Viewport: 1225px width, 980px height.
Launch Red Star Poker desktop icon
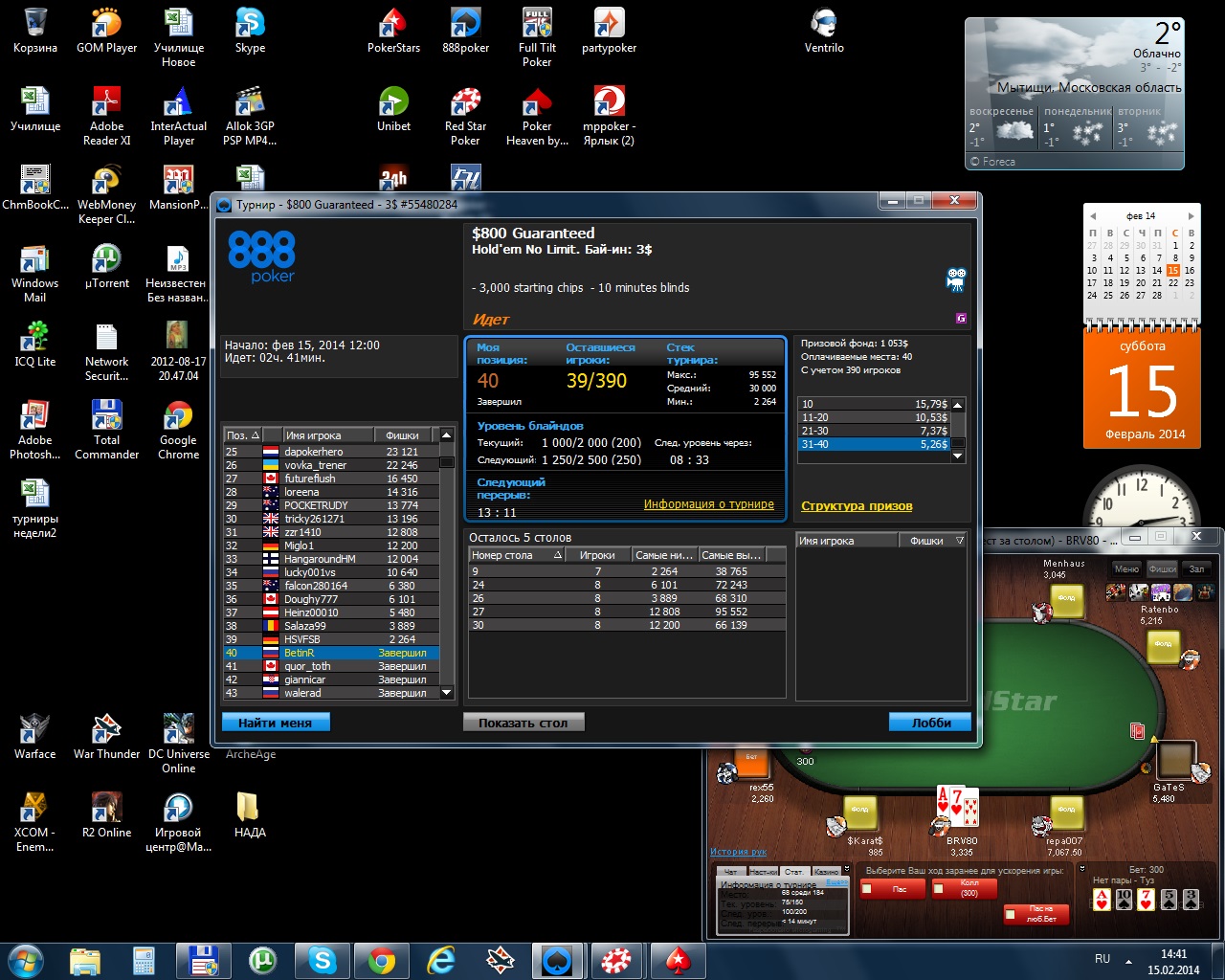(465, 115)
